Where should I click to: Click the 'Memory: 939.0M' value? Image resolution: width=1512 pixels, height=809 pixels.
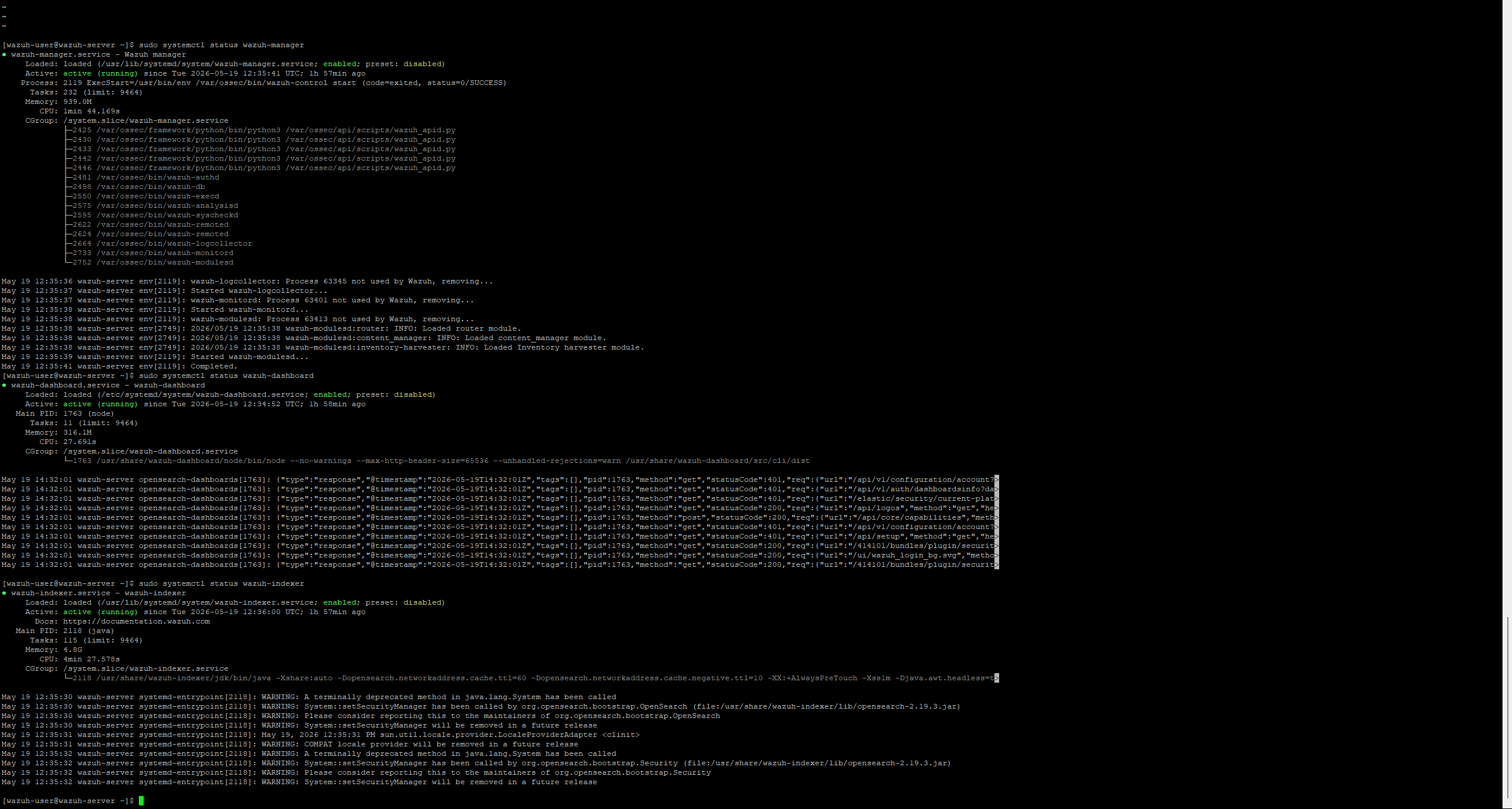click(77, 102)
